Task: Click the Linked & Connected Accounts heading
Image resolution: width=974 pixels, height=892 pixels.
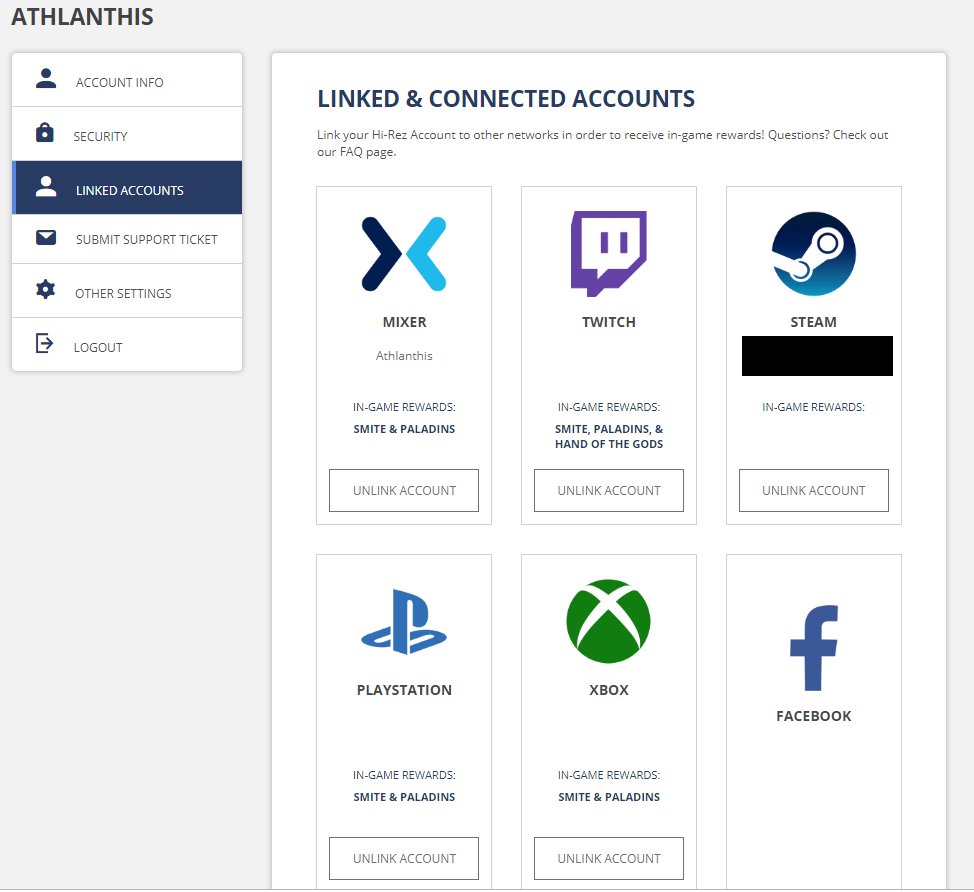Action: tap(506, 99)
